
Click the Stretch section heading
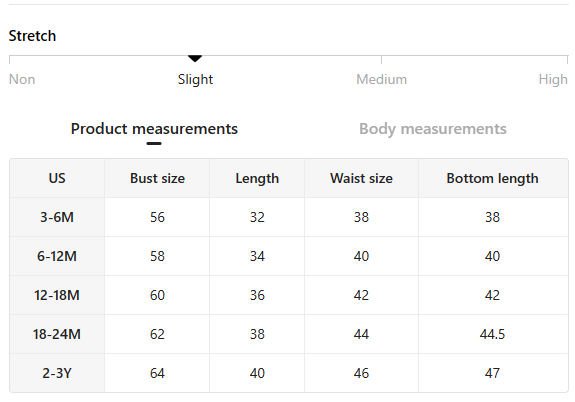[x=32, y=36]
